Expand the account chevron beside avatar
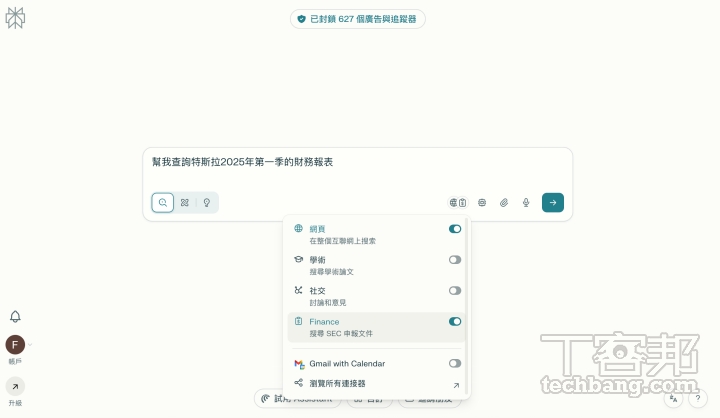 30,345
